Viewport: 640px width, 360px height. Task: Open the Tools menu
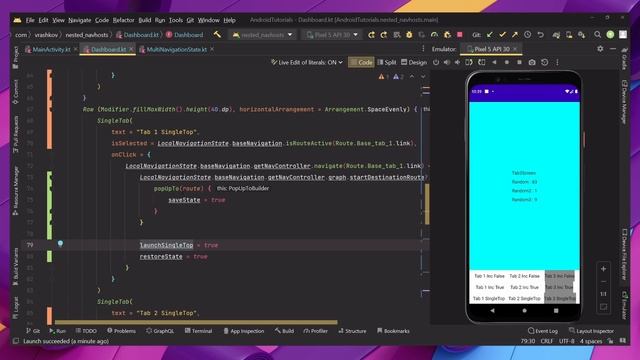click(x=176, y=20)
